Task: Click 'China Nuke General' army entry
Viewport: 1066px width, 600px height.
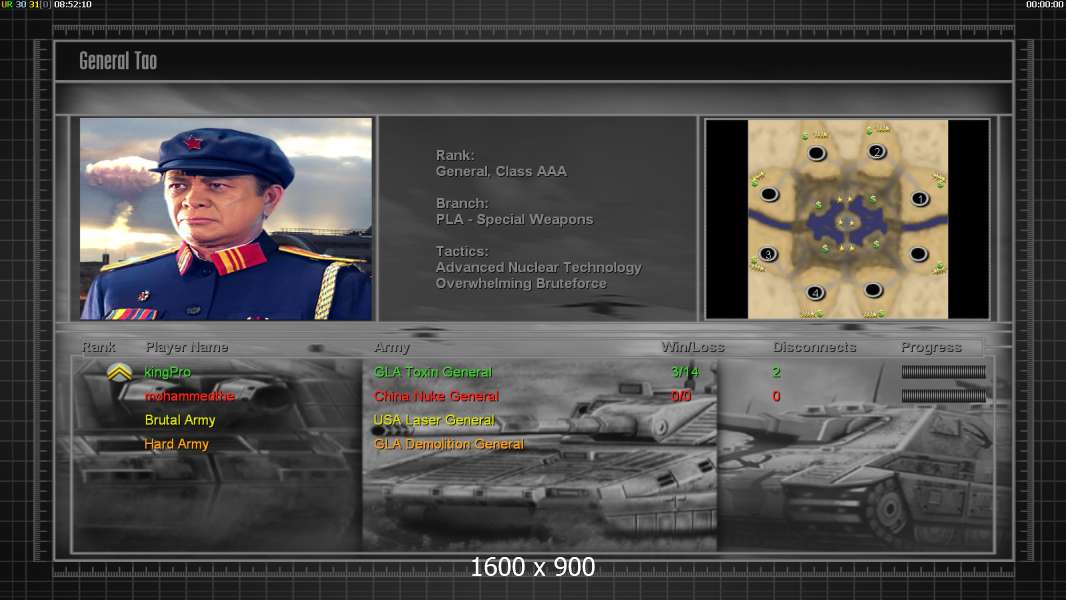Action: click(x=436, y=396)
